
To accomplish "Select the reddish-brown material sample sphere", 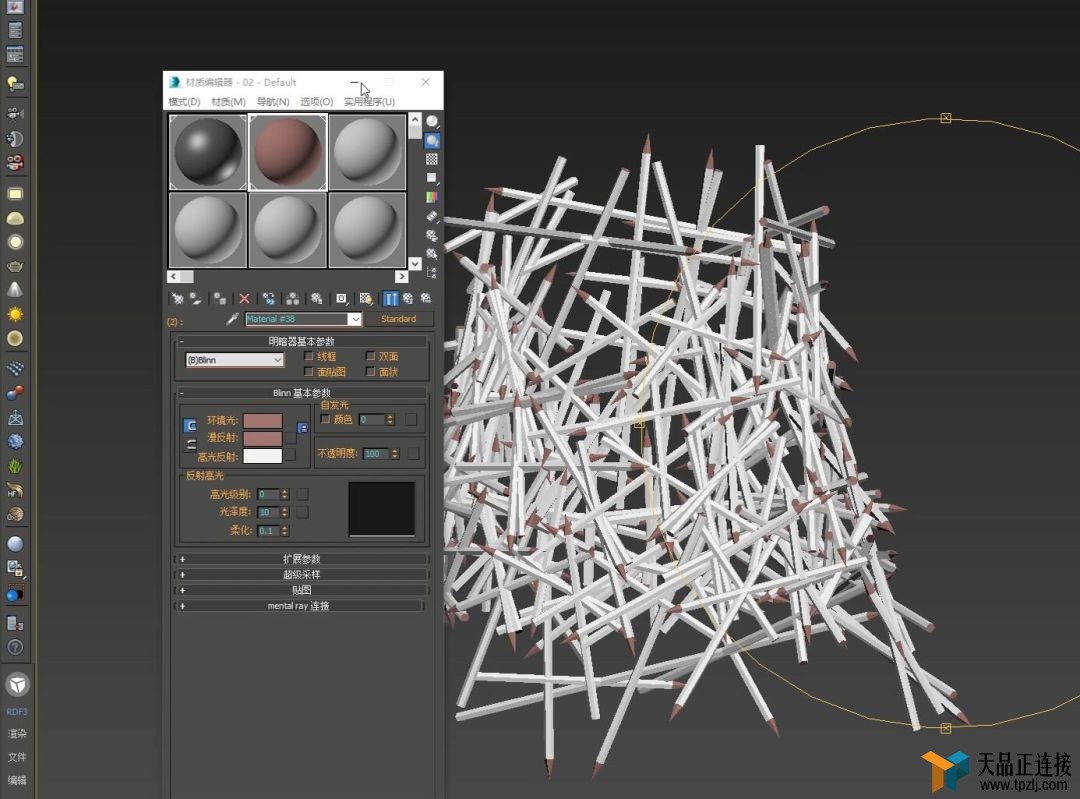I will tap(287, 152).
